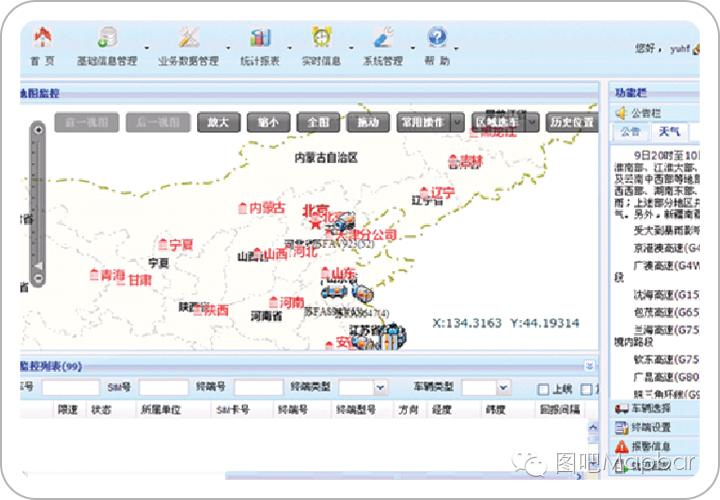Open 系统管理 wrench icon
This screenshot has height=500, width=720.
point(383,37)
